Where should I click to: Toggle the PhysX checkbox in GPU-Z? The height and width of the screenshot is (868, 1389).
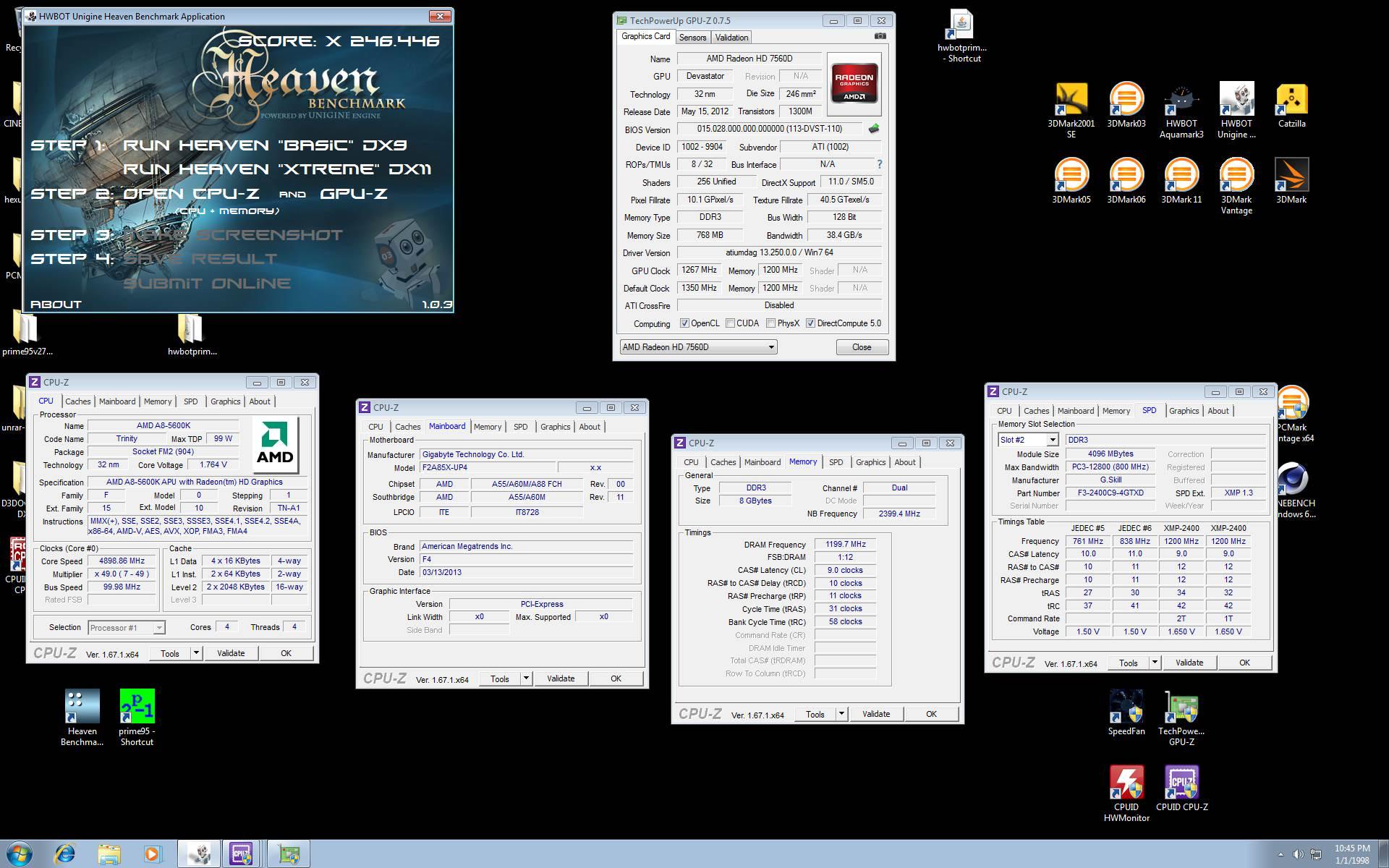pyautogui.click(x=770, y=323)
